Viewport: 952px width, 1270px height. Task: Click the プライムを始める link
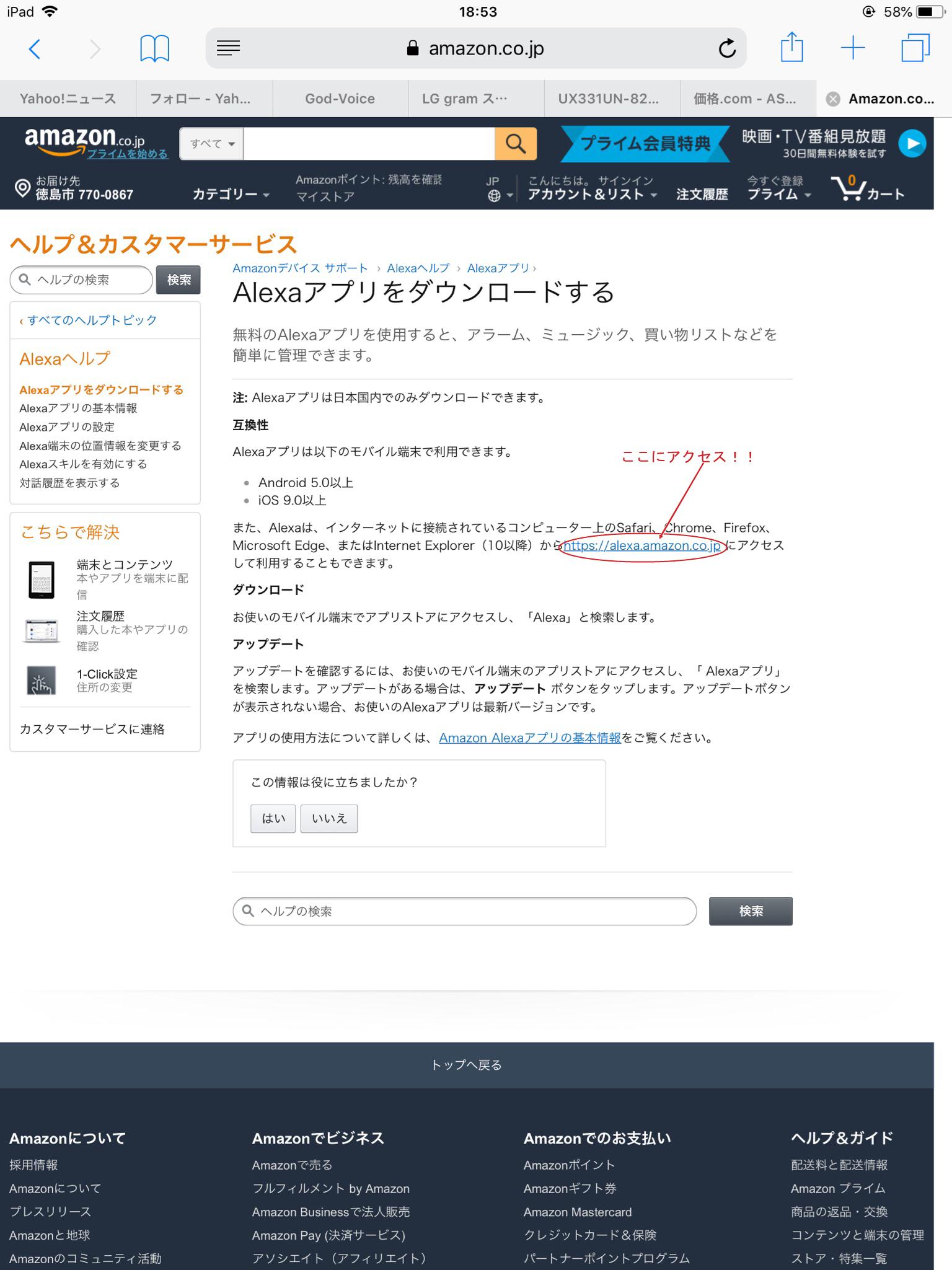tap(127, 154)
